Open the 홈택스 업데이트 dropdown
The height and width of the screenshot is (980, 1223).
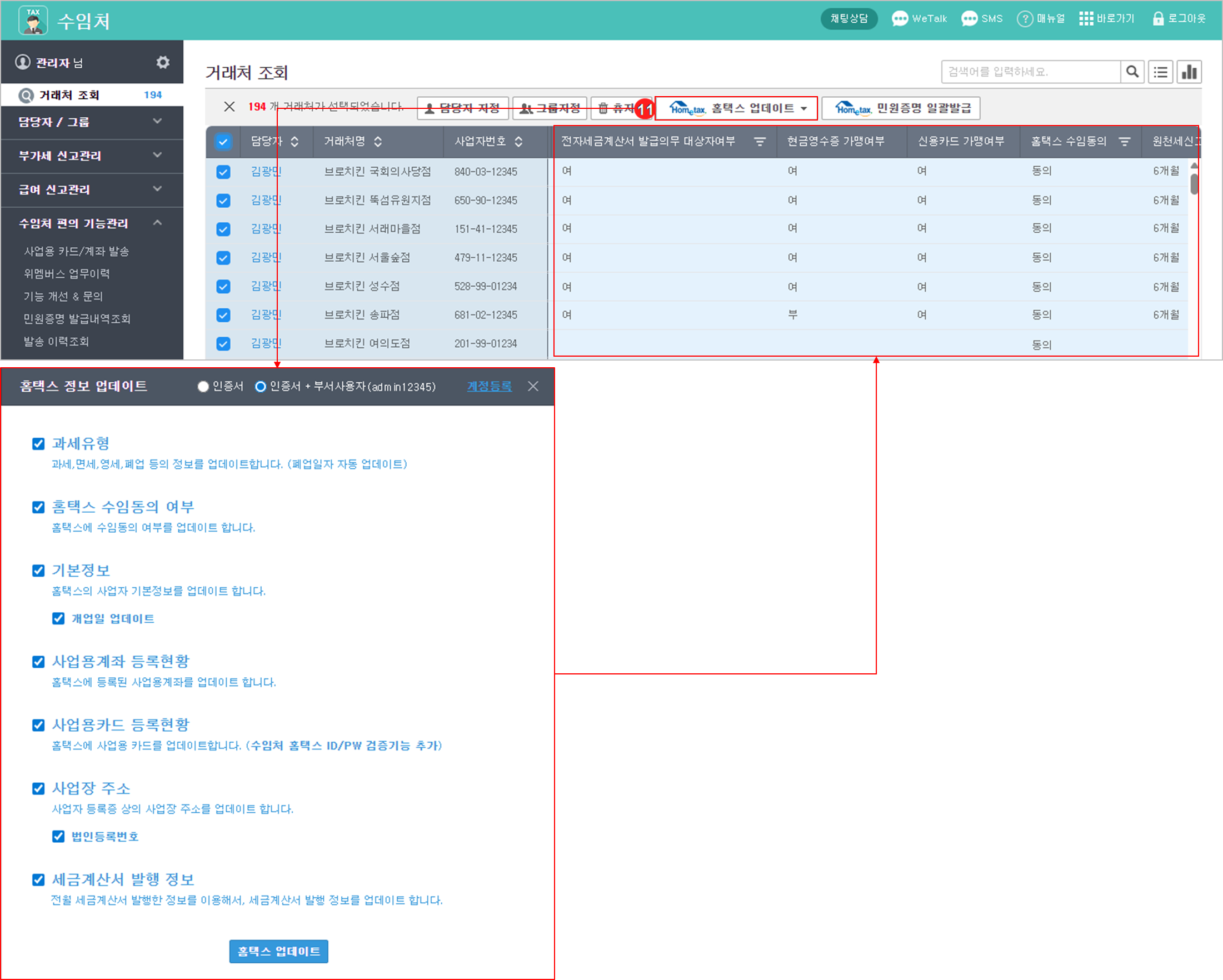click(736, 108)
